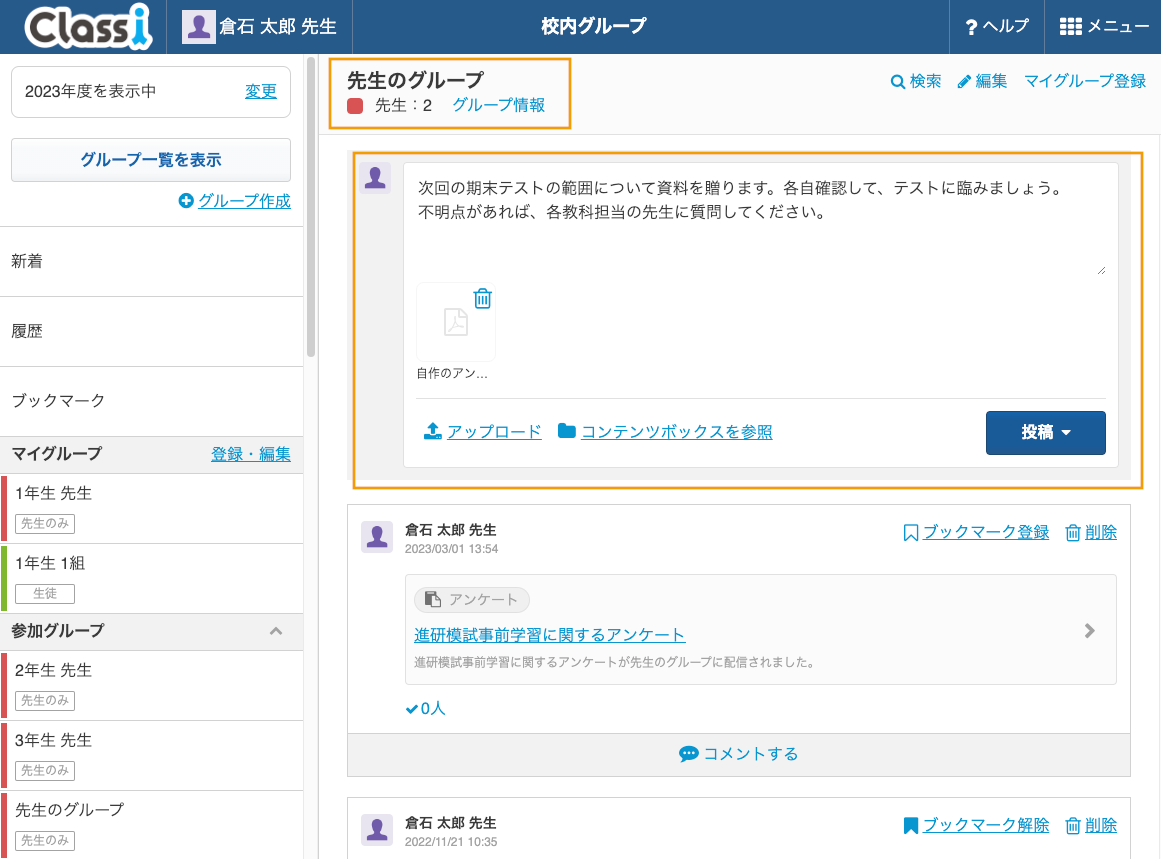Click the アップロード link text

(494, 432)
